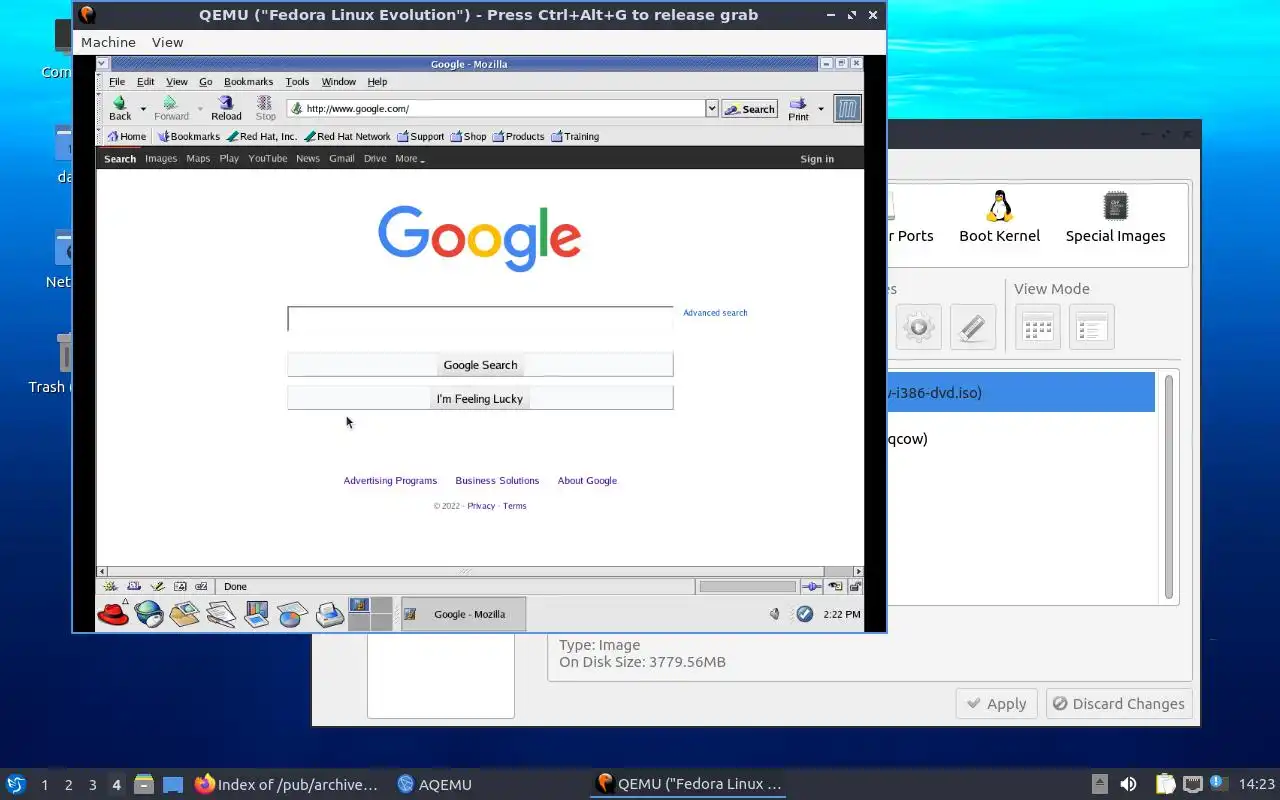Click the Mail icon in Mozilla status bar
The image size is (1280, 800).
click(134, 586)
